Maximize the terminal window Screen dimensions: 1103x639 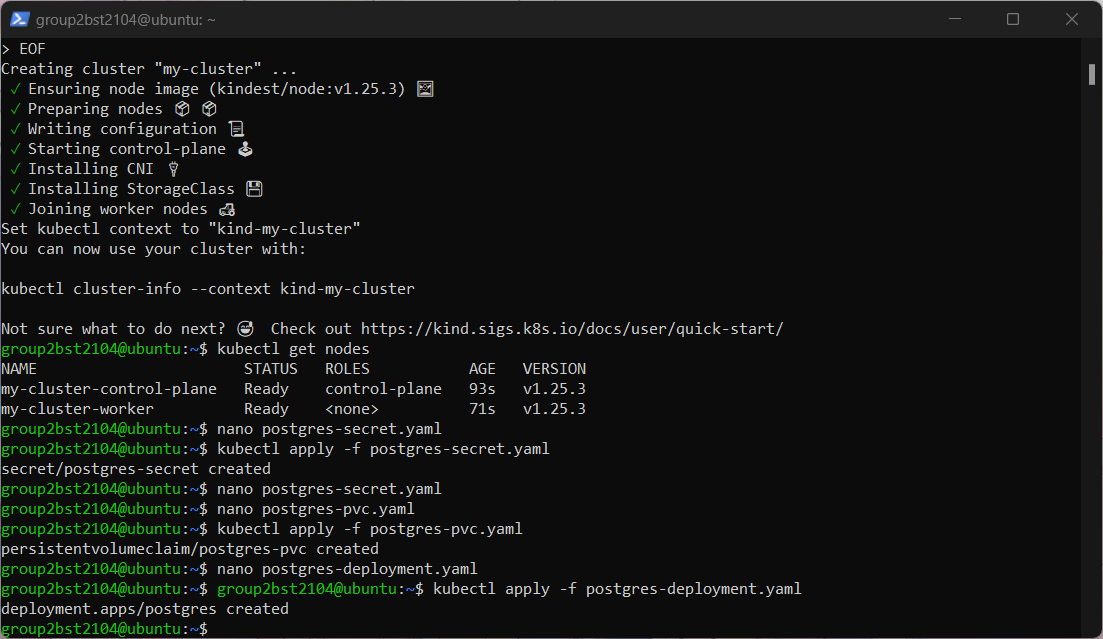(x=1013, y=19)
